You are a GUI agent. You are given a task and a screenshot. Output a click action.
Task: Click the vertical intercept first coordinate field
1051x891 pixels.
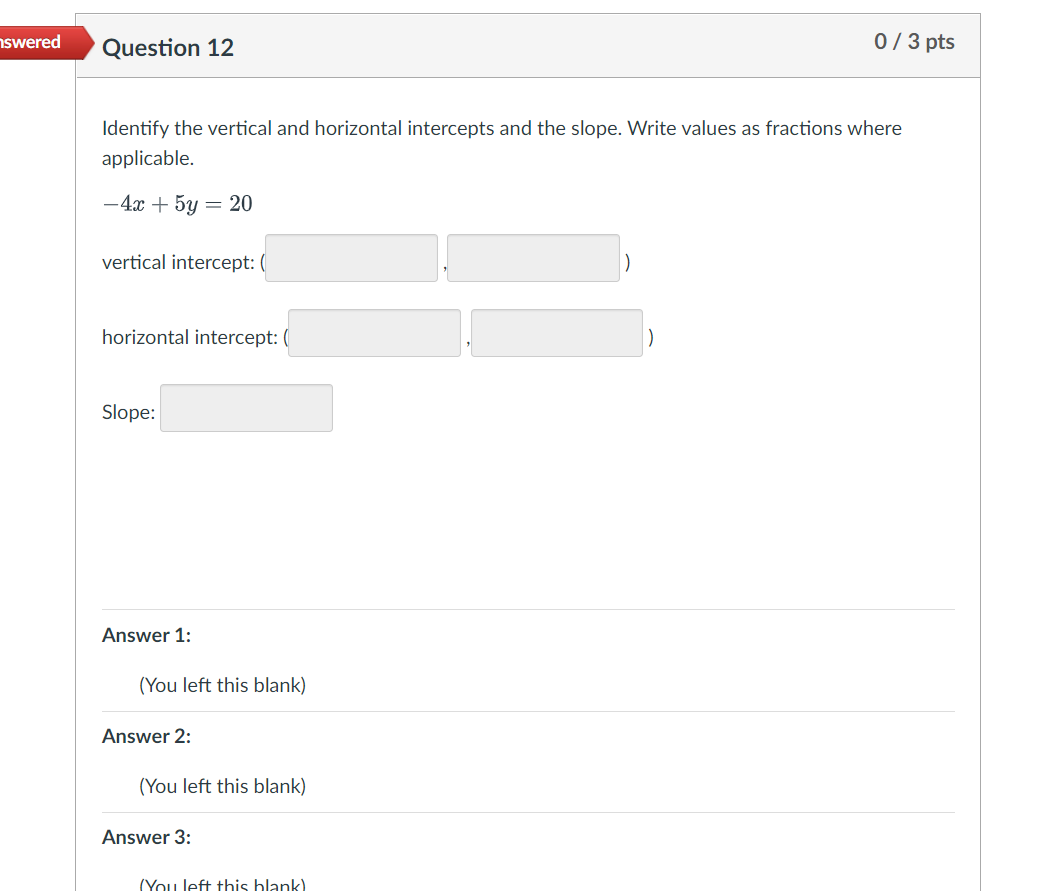[351, 258]
